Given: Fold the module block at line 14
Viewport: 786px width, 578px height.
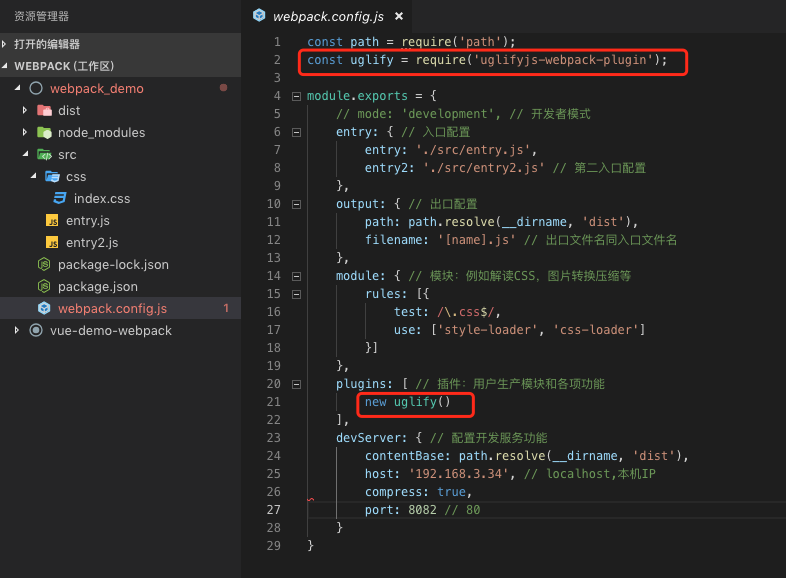Looking at the screenshot, I should point(296,276).
